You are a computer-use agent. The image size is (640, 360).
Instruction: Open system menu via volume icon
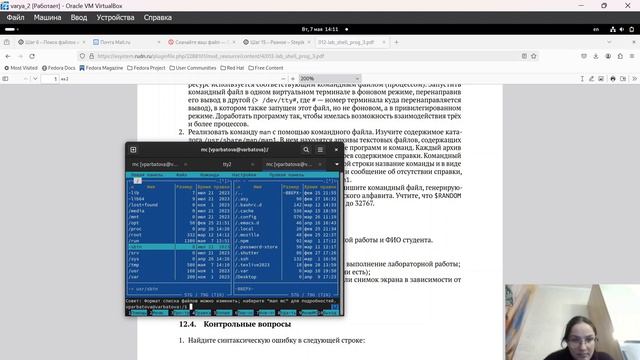click(x=622, y=29)
